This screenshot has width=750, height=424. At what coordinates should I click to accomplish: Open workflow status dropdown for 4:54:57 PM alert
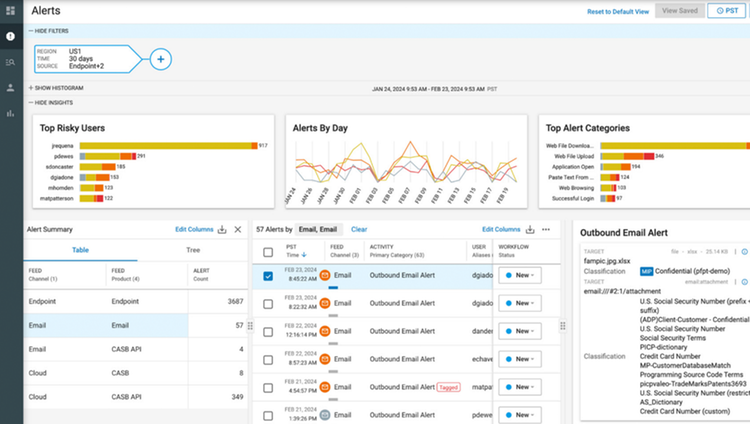(x=520, y=387)
